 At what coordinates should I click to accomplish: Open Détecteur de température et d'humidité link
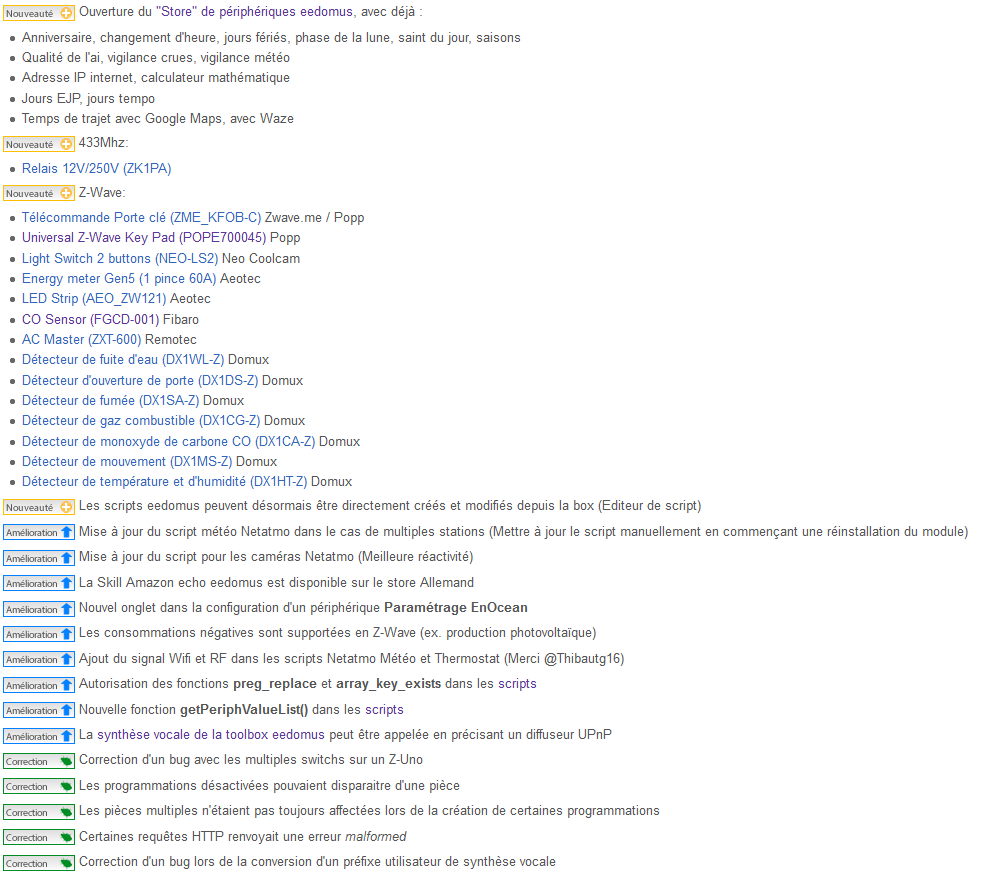165,481
